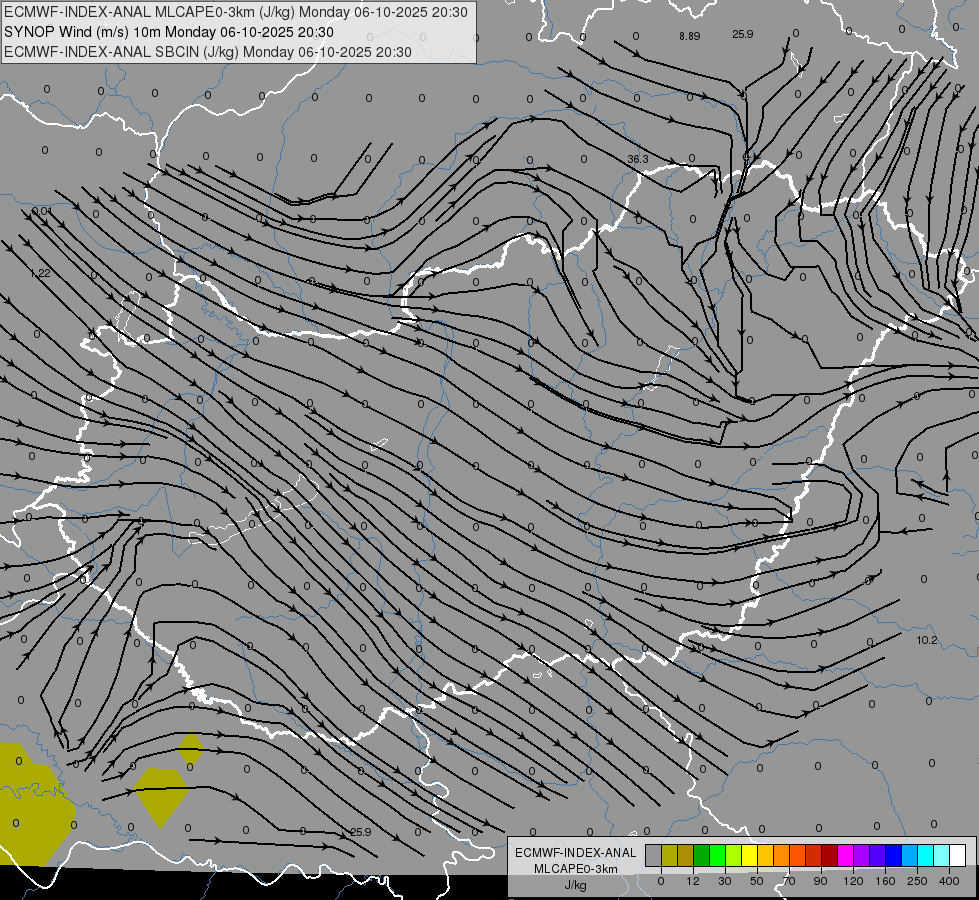Click the magenta swatch in the color scale
The width and height of the screenshot is (979, 900).
pos(845,855)
